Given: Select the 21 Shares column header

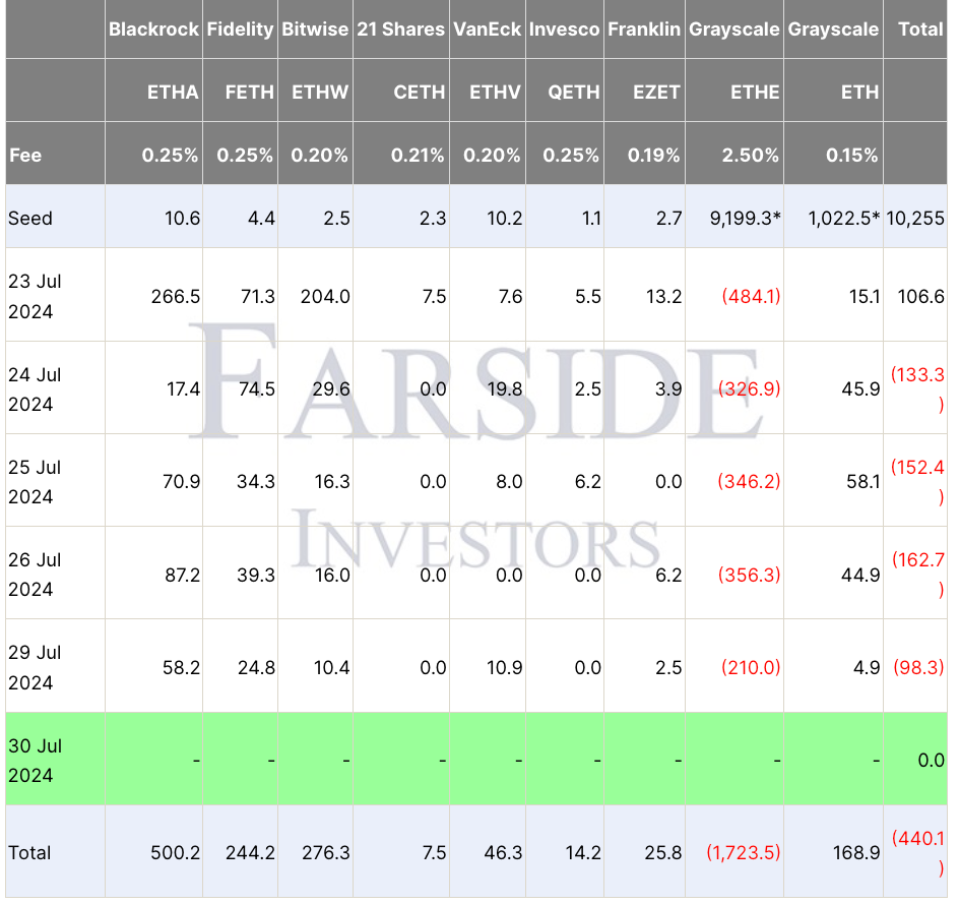Looking at the screenshot, I should (x=401, y=29).
